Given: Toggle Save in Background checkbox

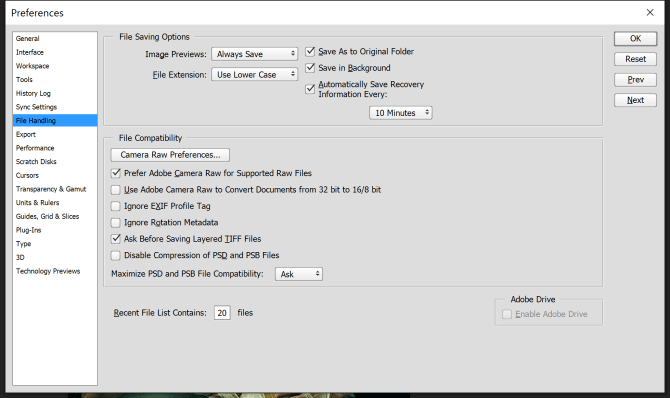Looking at the screenshot, I should (x=310, y=68).
